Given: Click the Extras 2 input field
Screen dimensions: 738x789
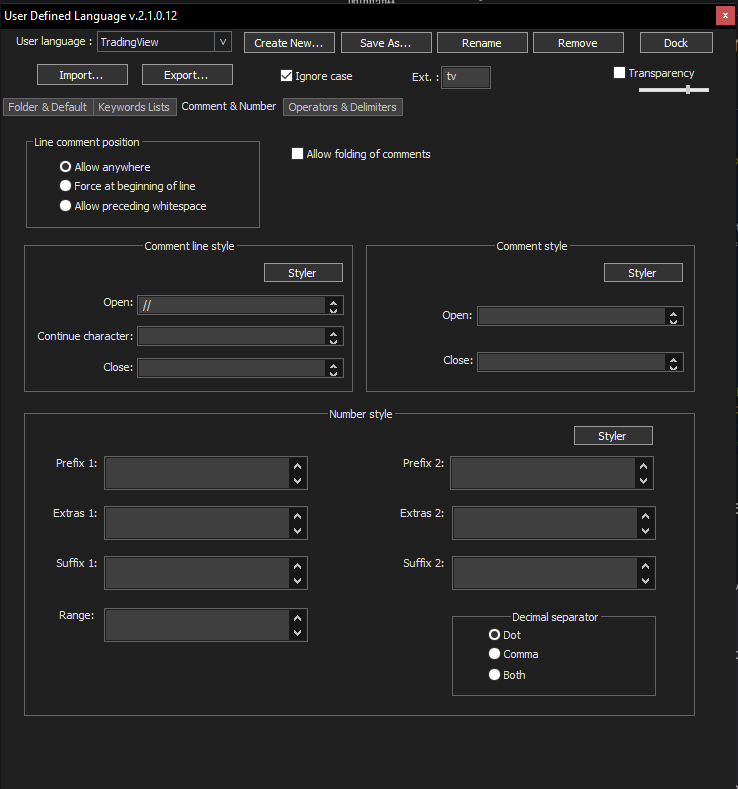Looking at the screenshot, I should (545, 523).
